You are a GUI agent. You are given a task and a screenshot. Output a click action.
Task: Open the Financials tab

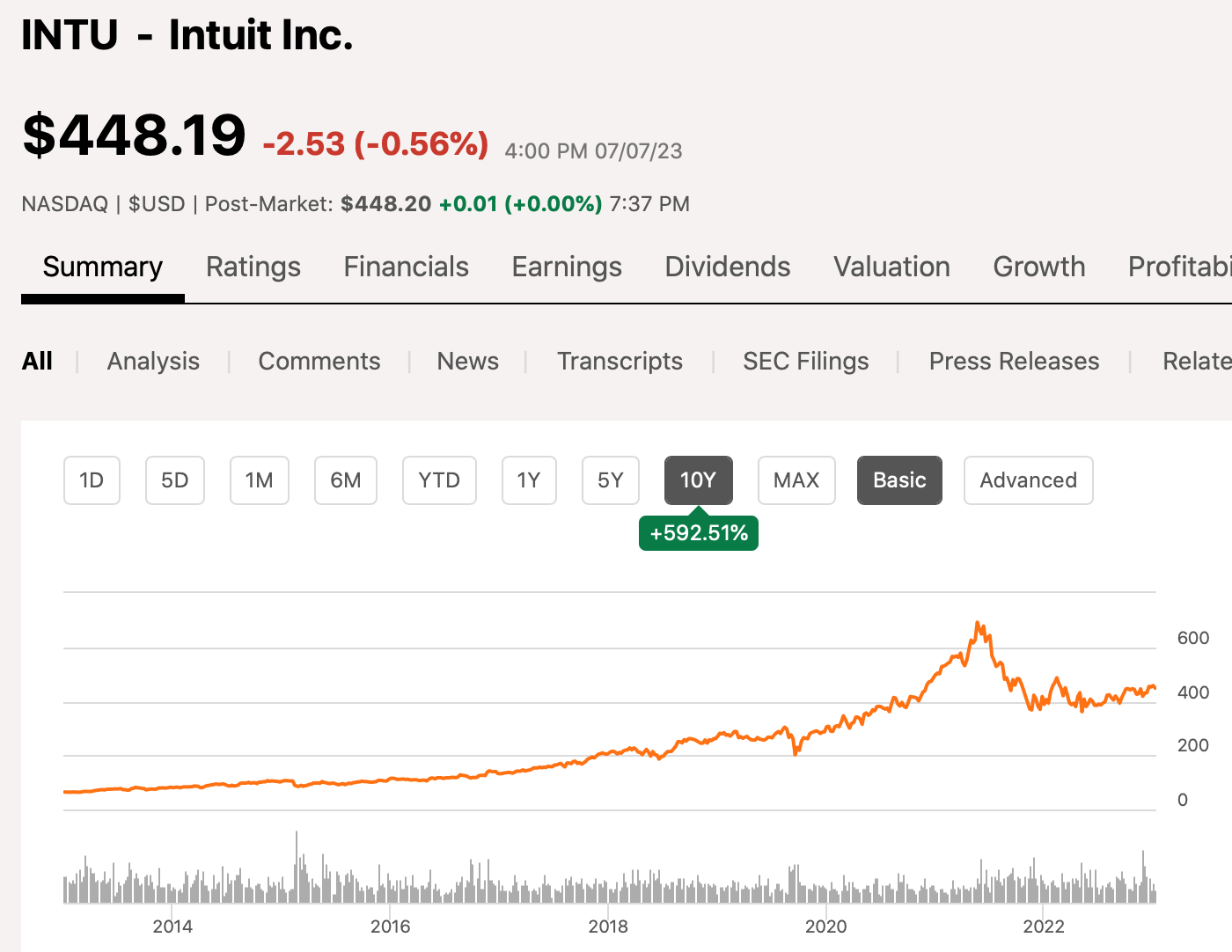click(406, 267)
